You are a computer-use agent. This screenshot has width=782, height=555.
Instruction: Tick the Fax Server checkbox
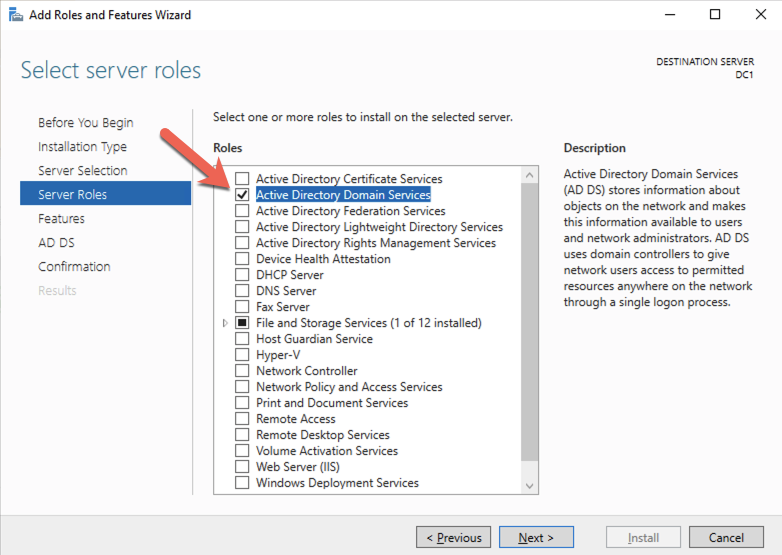[242, 306]
